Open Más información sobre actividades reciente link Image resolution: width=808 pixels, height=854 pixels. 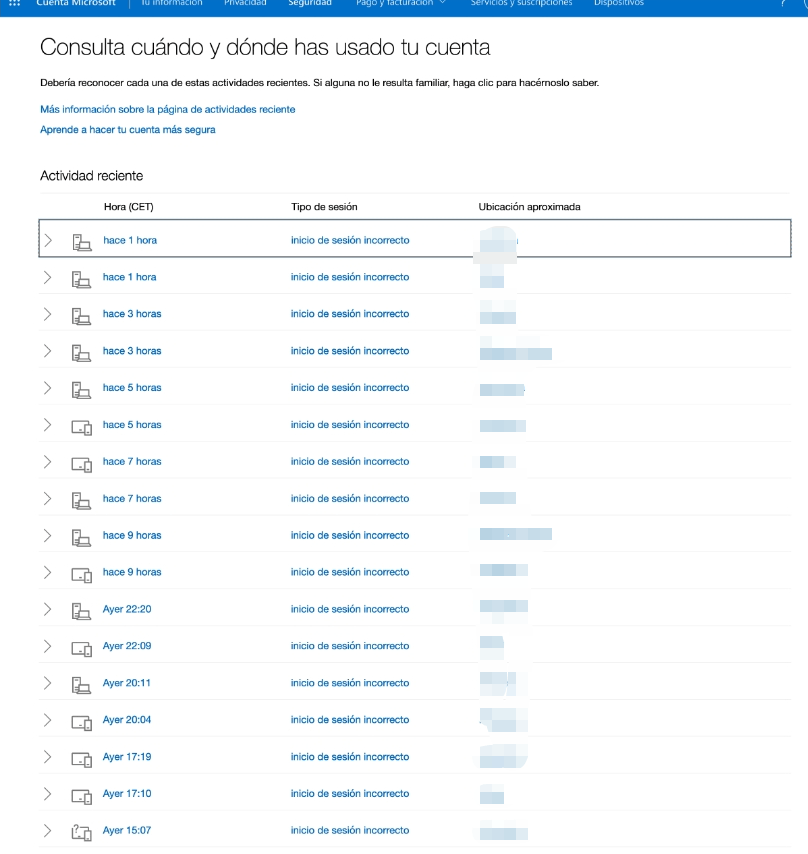168,109
